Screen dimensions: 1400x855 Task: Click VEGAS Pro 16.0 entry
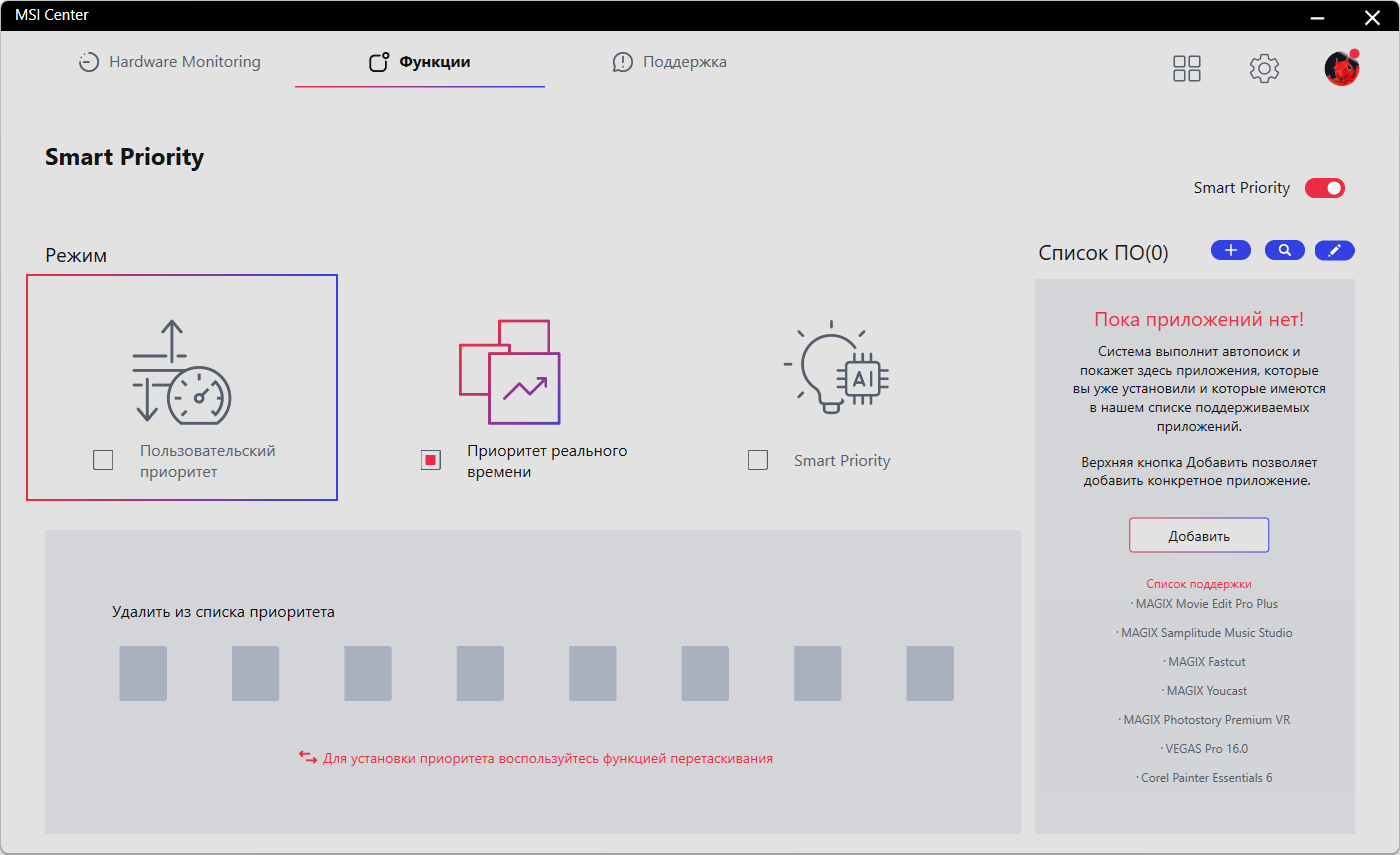[1205, 749]
